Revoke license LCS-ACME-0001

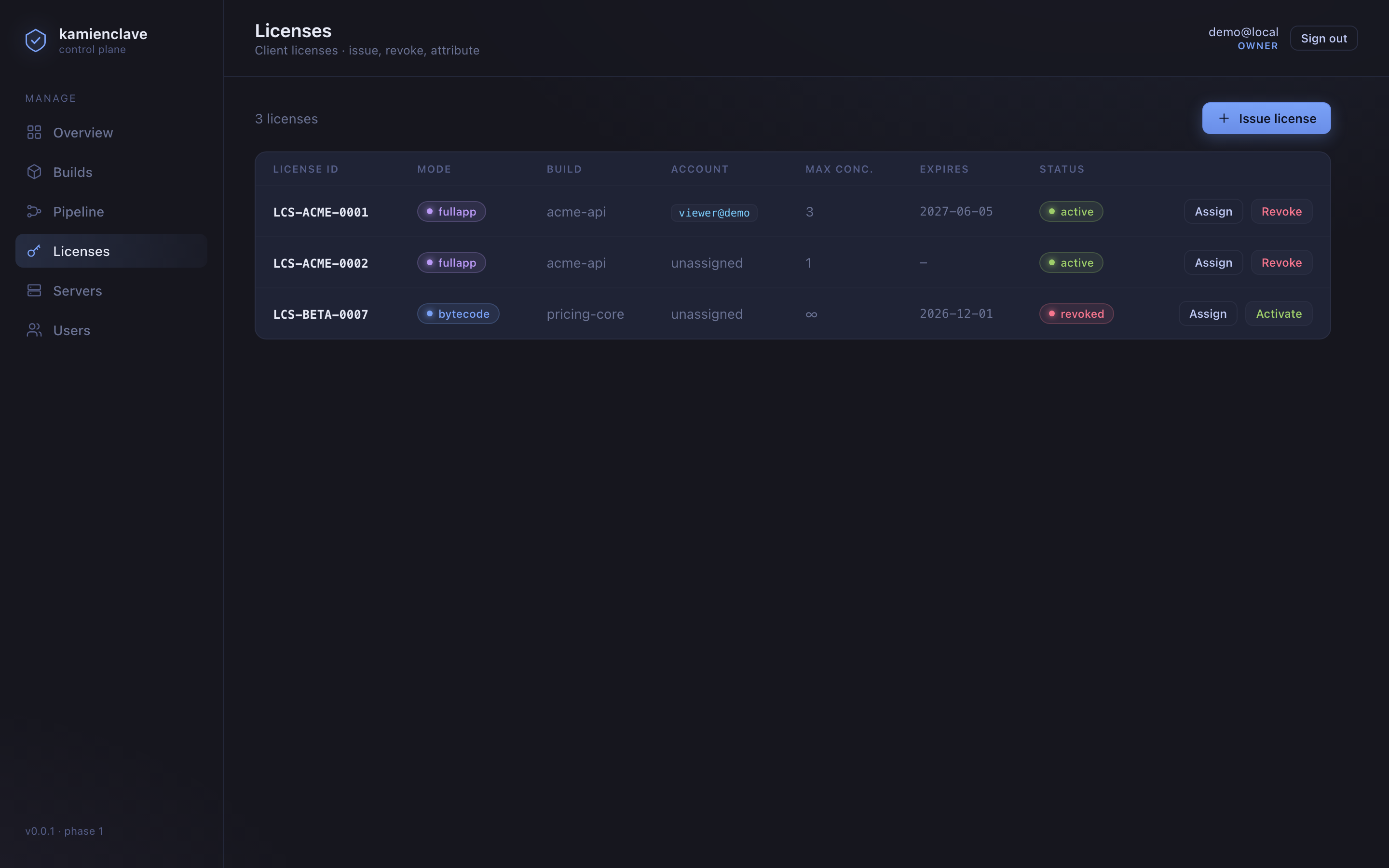pyautogui.click(x=1281, y=211)
